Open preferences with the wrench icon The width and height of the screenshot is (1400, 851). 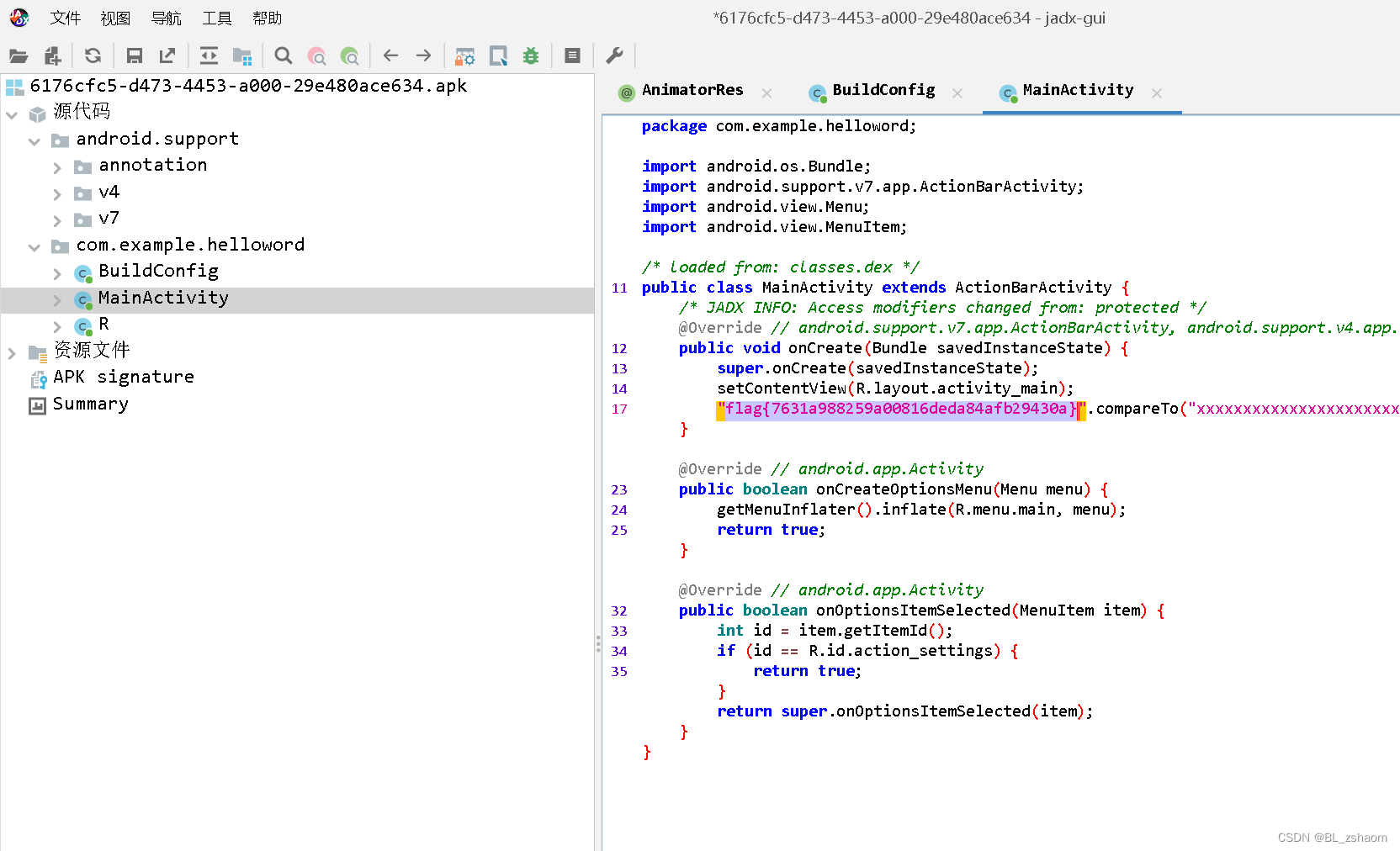tap(614, 55)
